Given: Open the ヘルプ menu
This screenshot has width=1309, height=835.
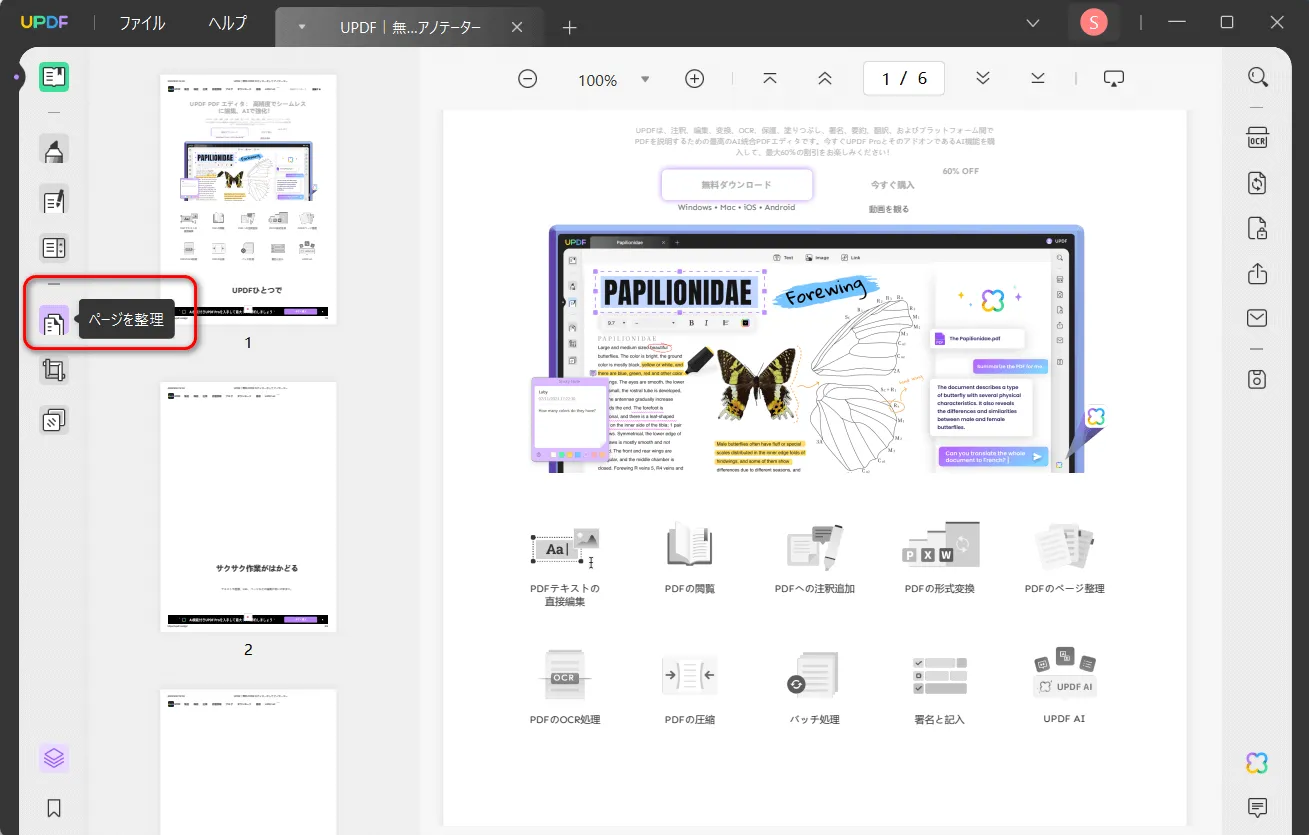Looking at the screenshot, I should (x=228, y=23).
